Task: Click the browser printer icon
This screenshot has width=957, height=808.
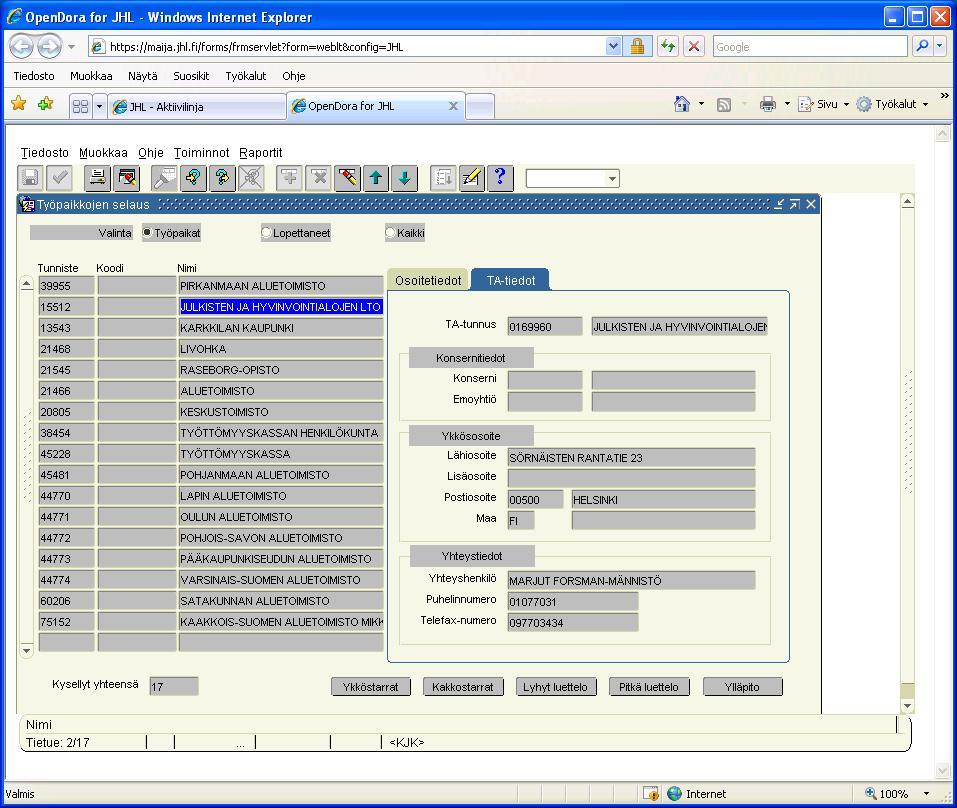Action: (768, 104)
